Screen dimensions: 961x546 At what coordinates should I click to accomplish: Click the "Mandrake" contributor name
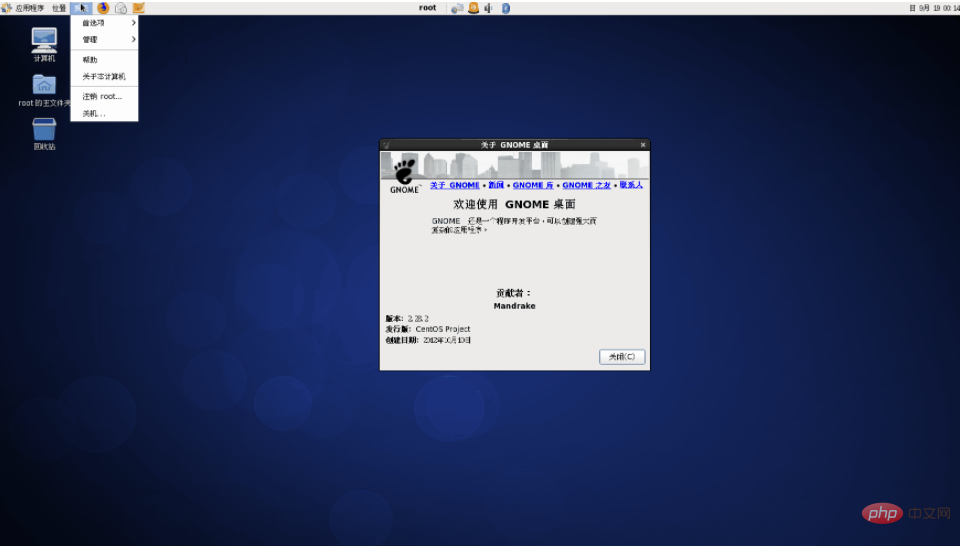[514, 306]
